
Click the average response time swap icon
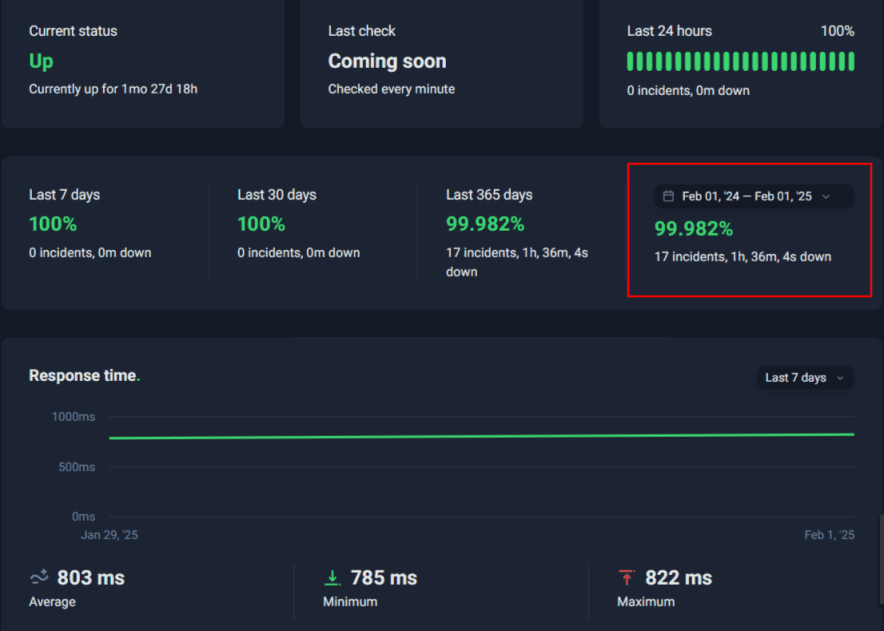click(39, 577)
